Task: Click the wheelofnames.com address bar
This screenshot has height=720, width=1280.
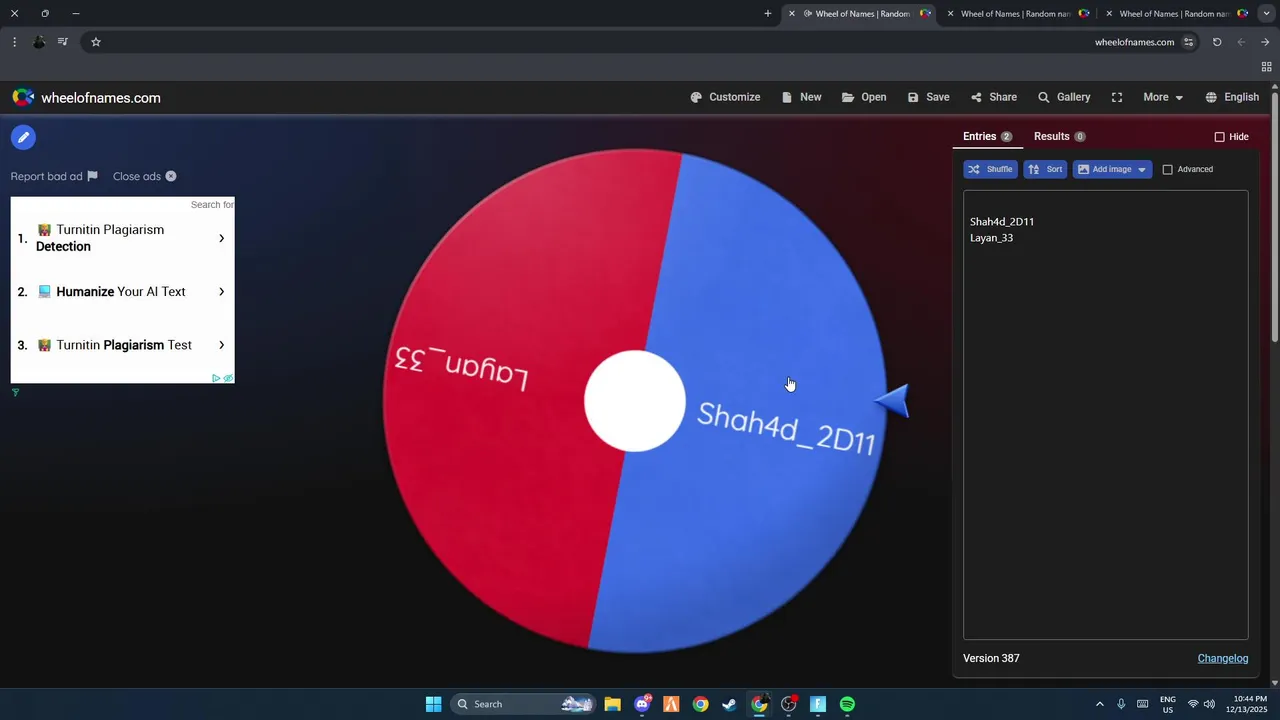Action: pos(1134,42)
